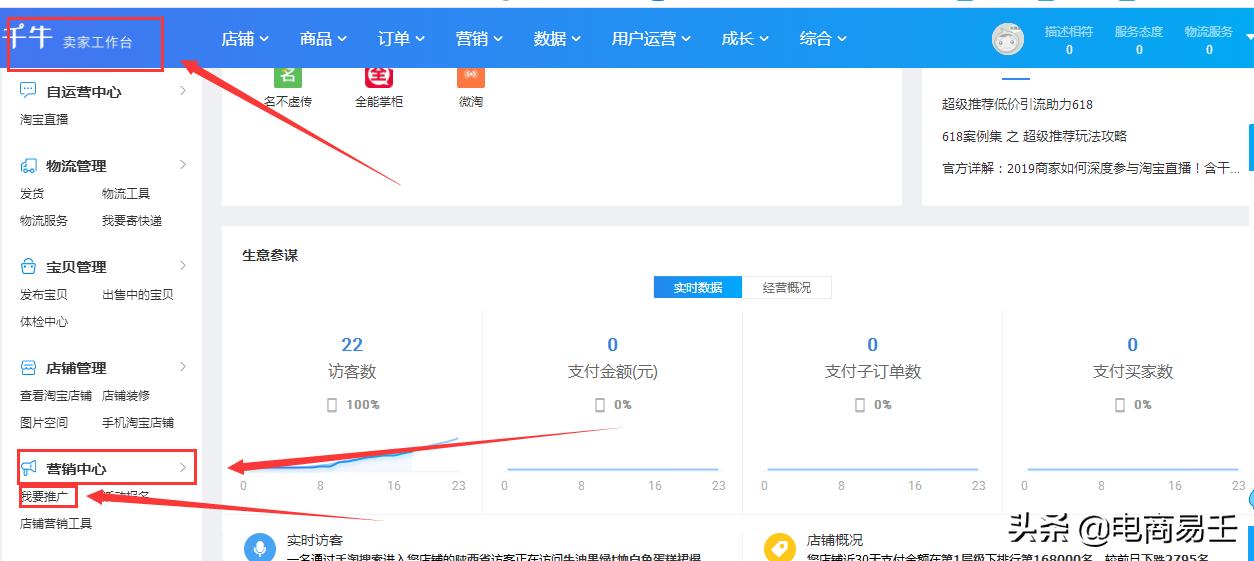The image size is (1254, 561).
Task: Click the 物流管理 truck icon
Action: click(28, 166)
